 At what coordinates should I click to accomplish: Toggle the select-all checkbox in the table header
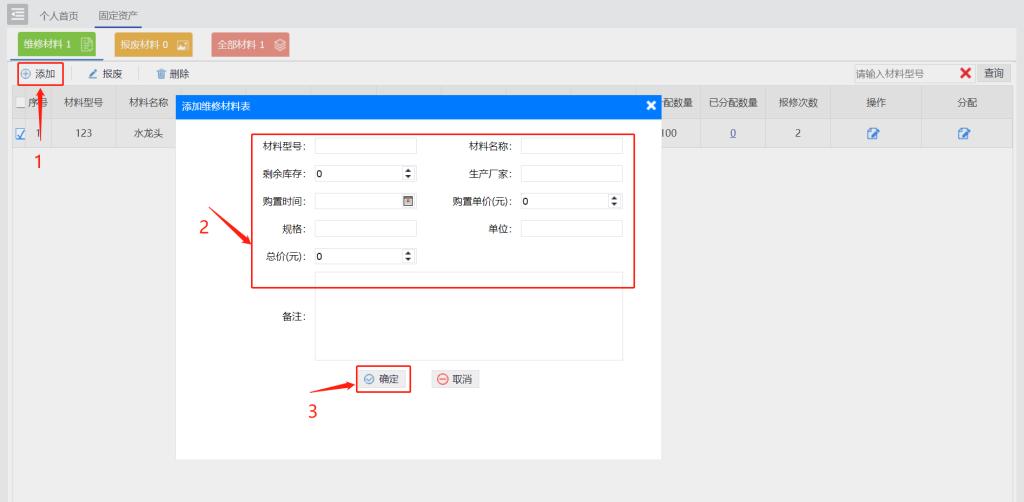[x=21, y=103]
